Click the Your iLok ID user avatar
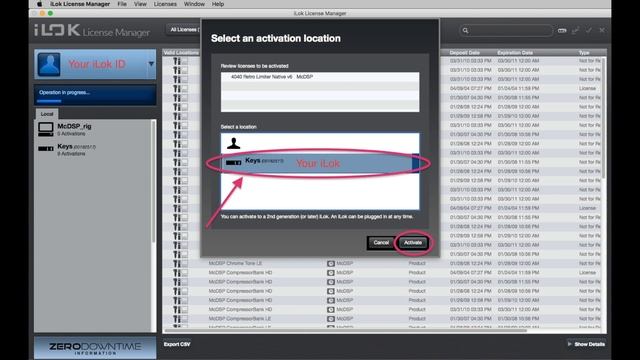The width and height of the screenshot is (640, 360). tap(49, 64)
